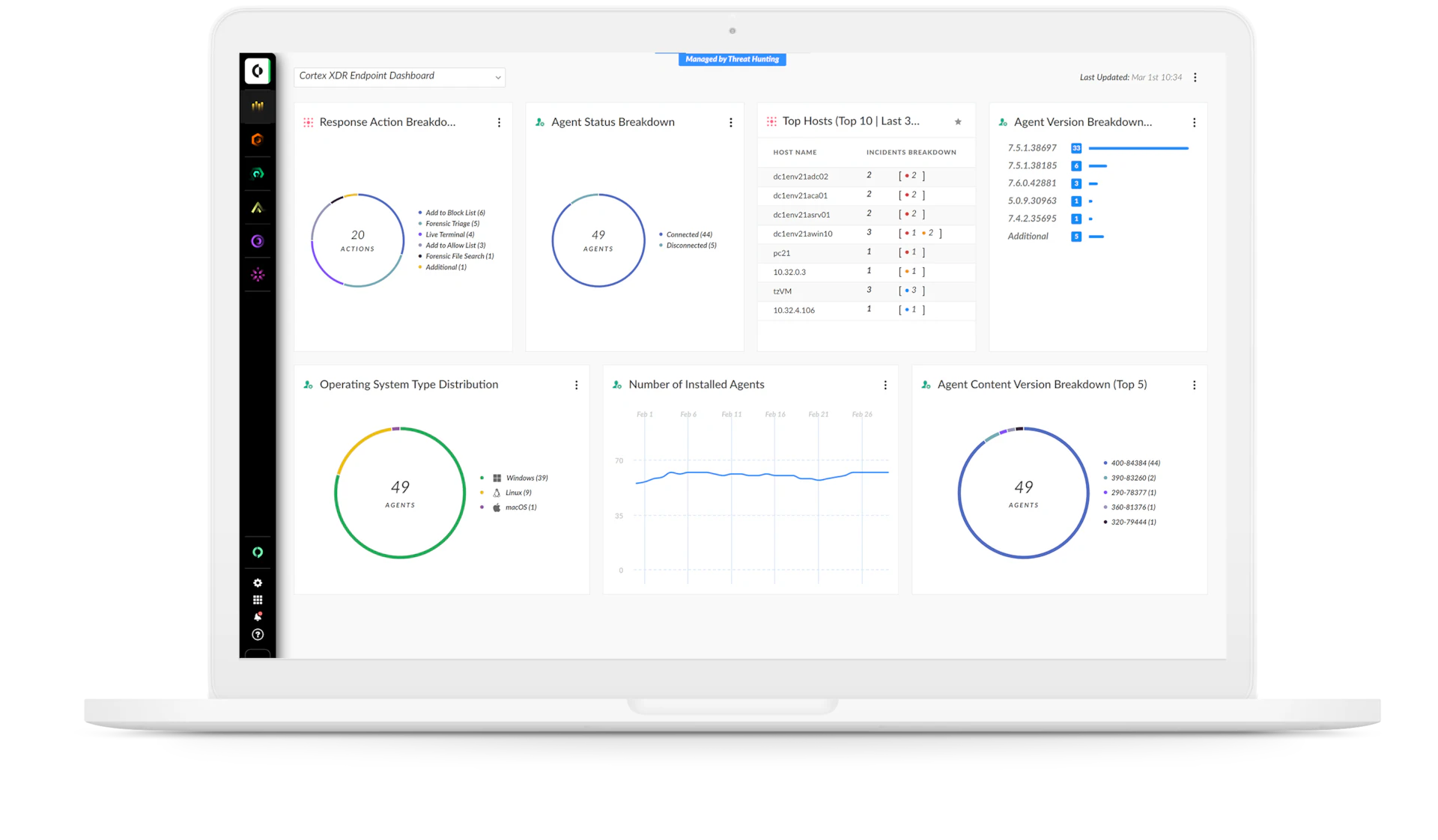The width and height of the screenshot is (1438, 840).
Task: Open the Settings gear in the sidebar
Action: coord(258,582)
